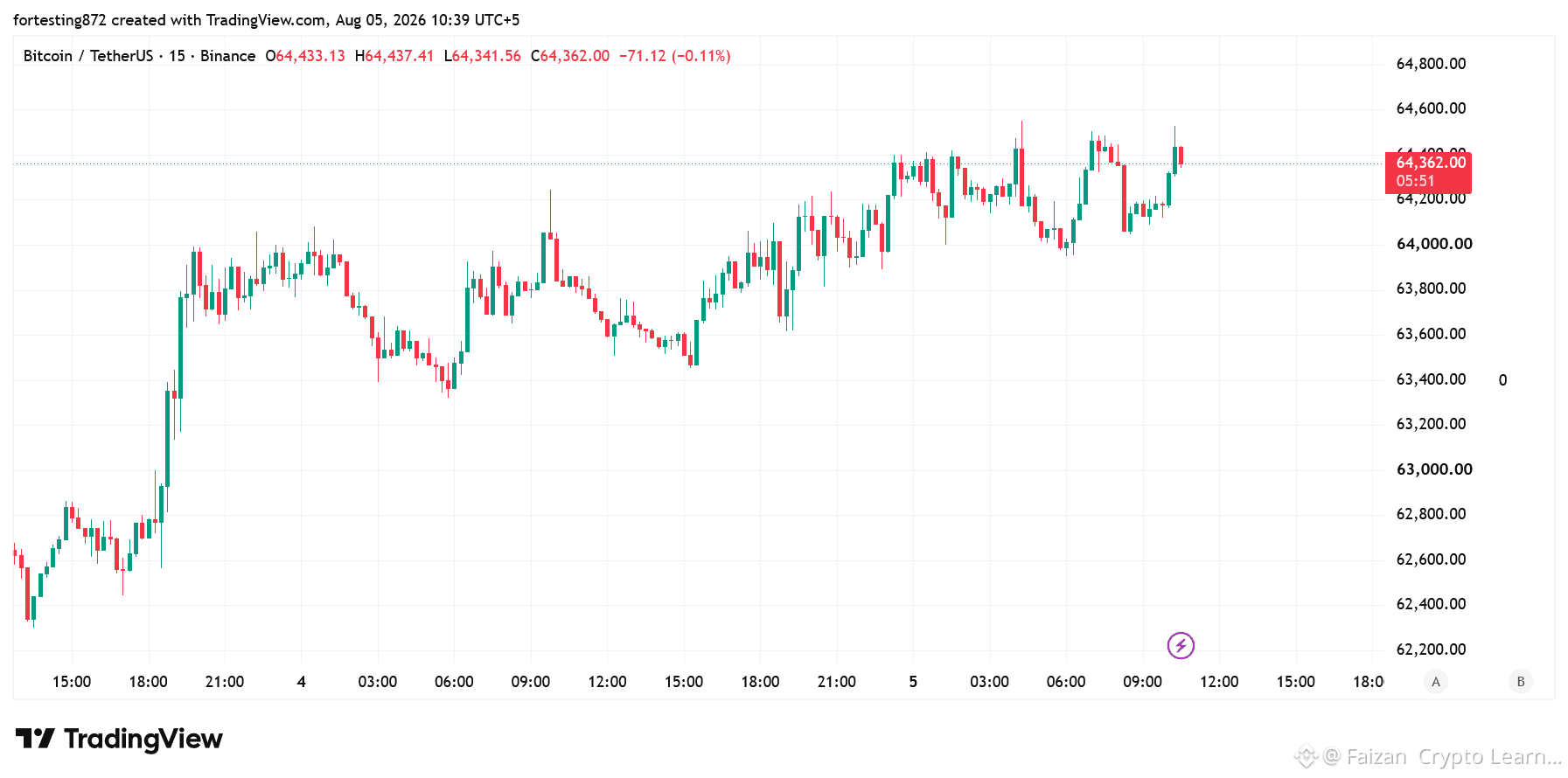This screenshot has width=1568, height=778.
Task: Click the Low value 64,341.56
Action: click(486, 56)
